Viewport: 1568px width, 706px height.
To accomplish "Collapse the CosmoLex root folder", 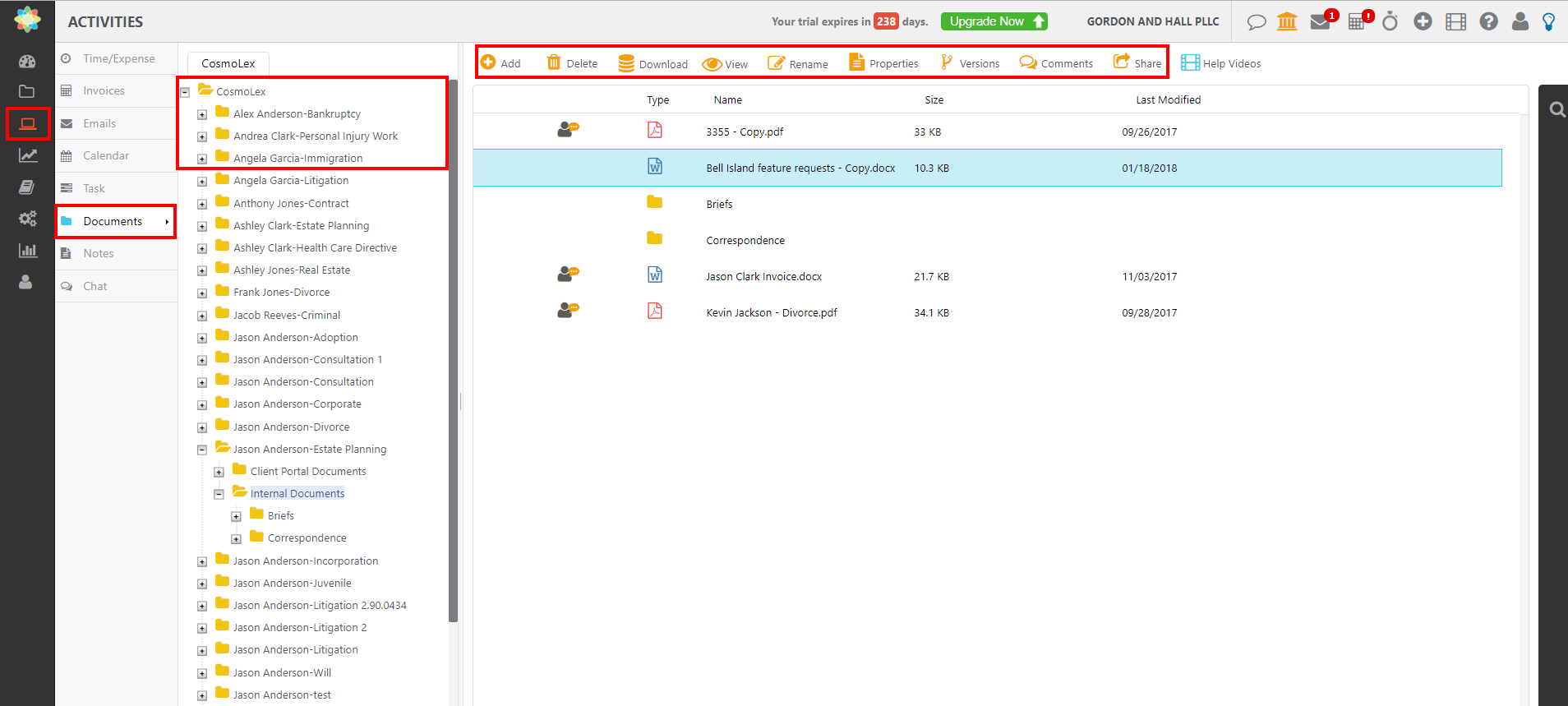I will [186, 92].
